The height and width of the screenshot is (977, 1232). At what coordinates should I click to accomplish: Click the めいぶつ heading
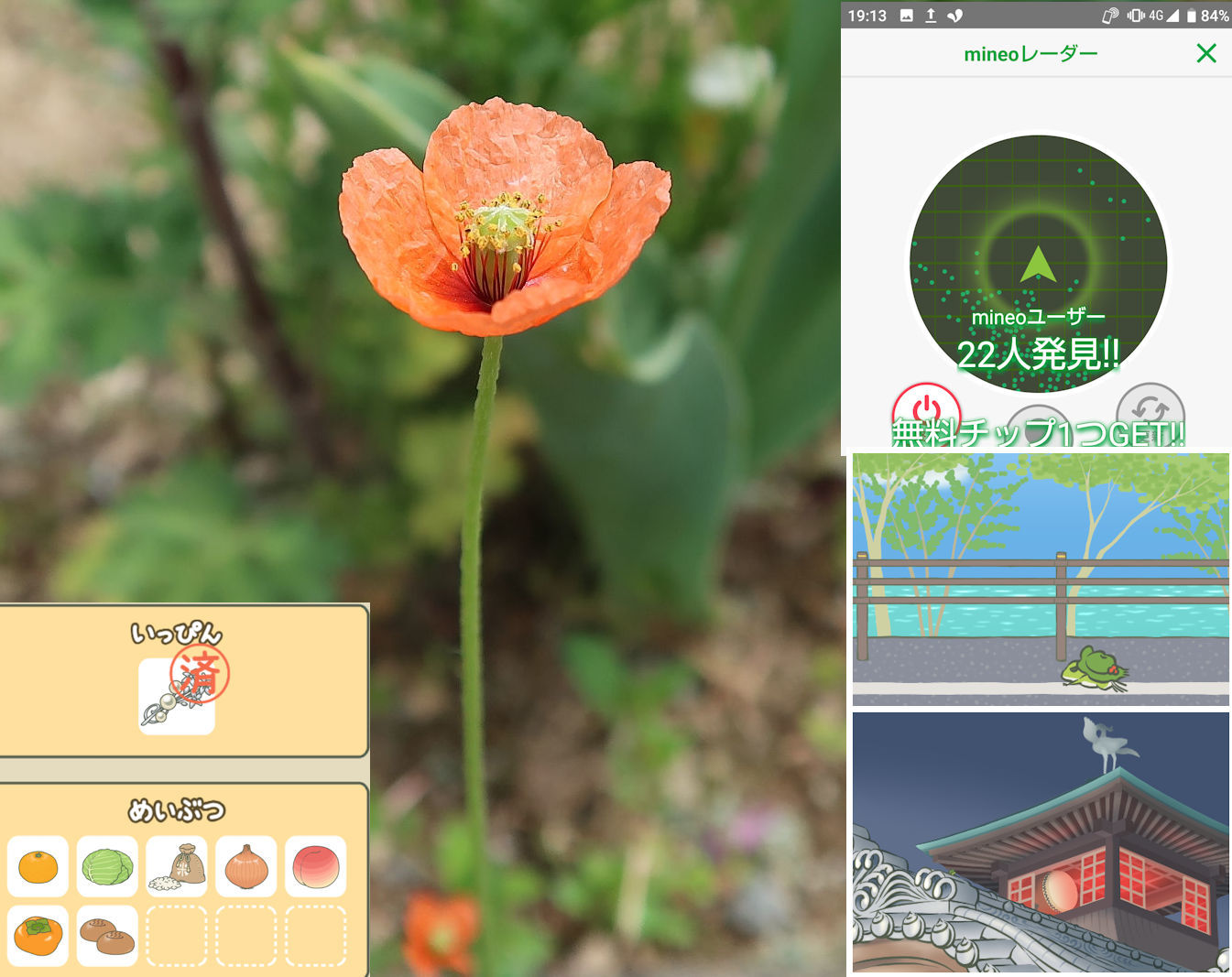[x=177, y=810]
